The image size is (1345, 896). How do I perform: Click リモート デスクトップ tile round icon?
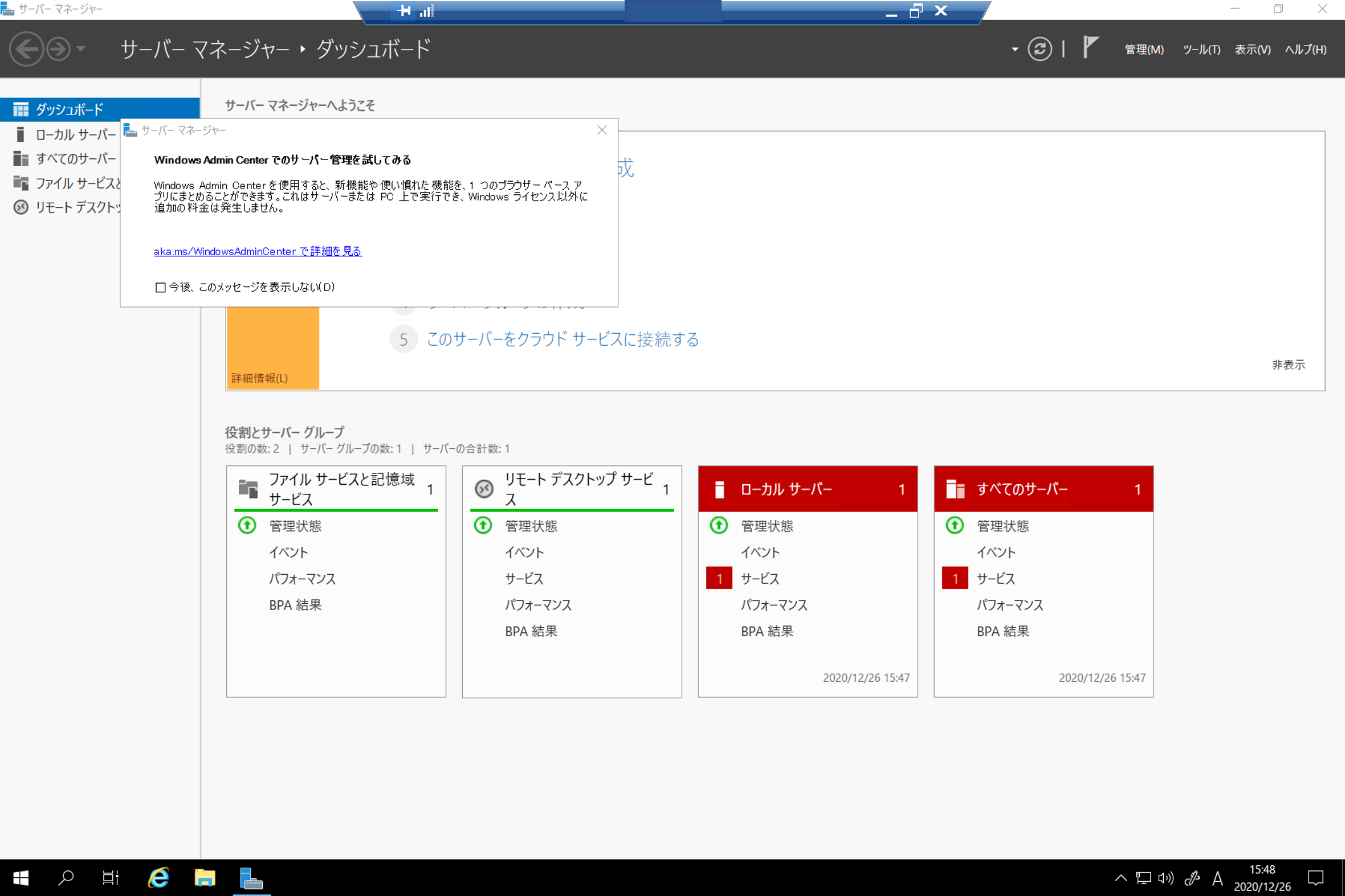point(484,489)
